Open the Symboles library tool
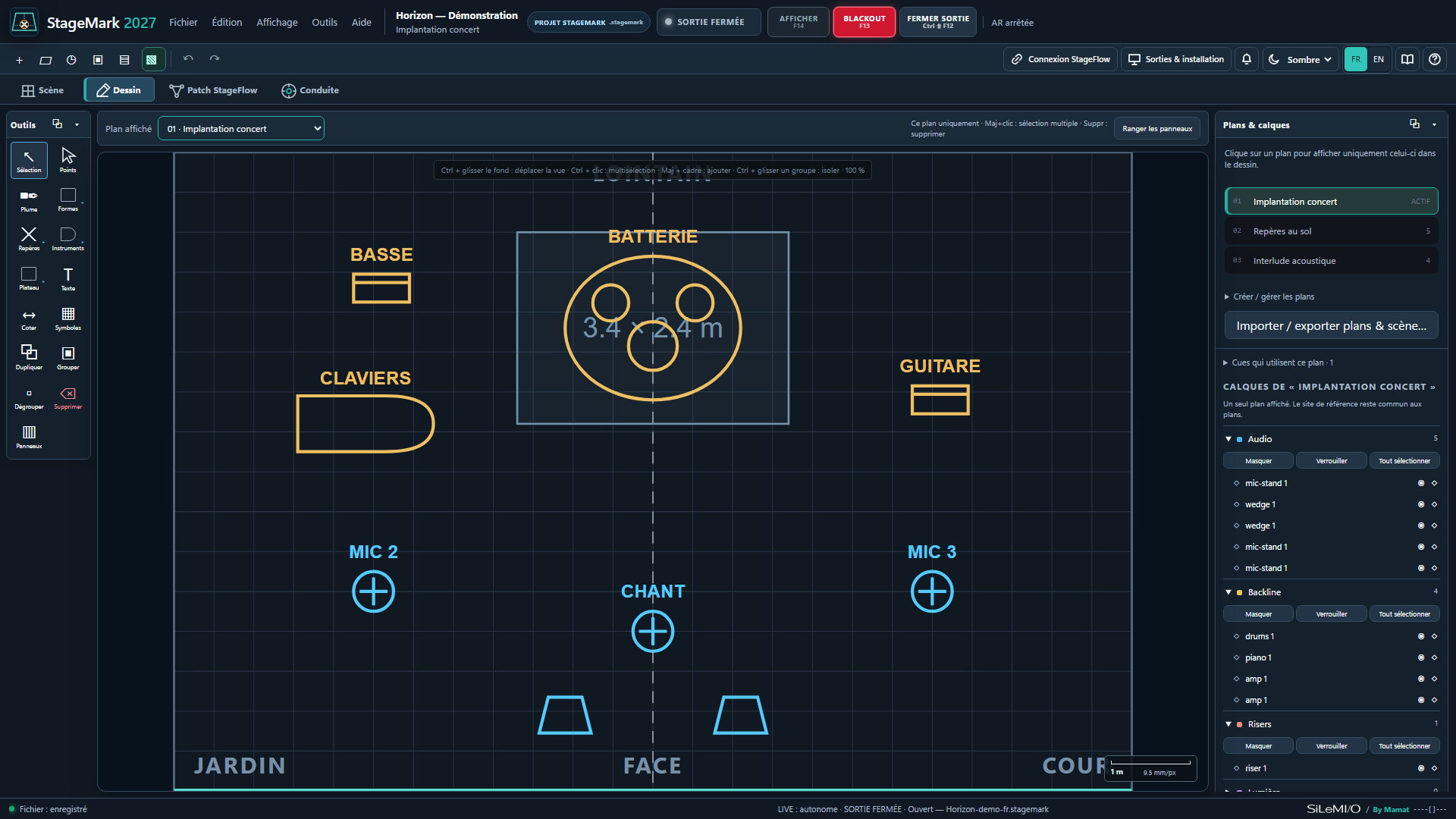Viewport: 1456px width, 819px height. pyautogui.click(x=68, y=318)
